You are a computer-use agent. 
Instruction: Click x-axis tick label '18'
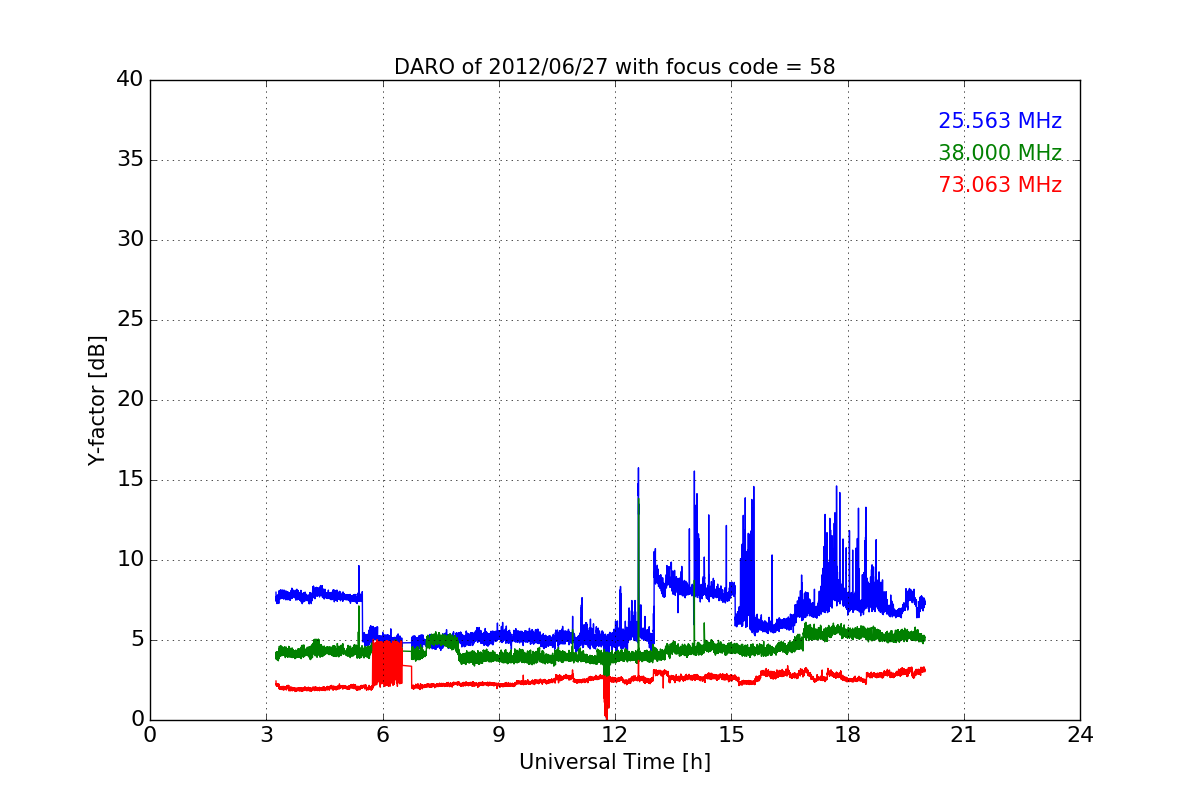click(848, 734)
